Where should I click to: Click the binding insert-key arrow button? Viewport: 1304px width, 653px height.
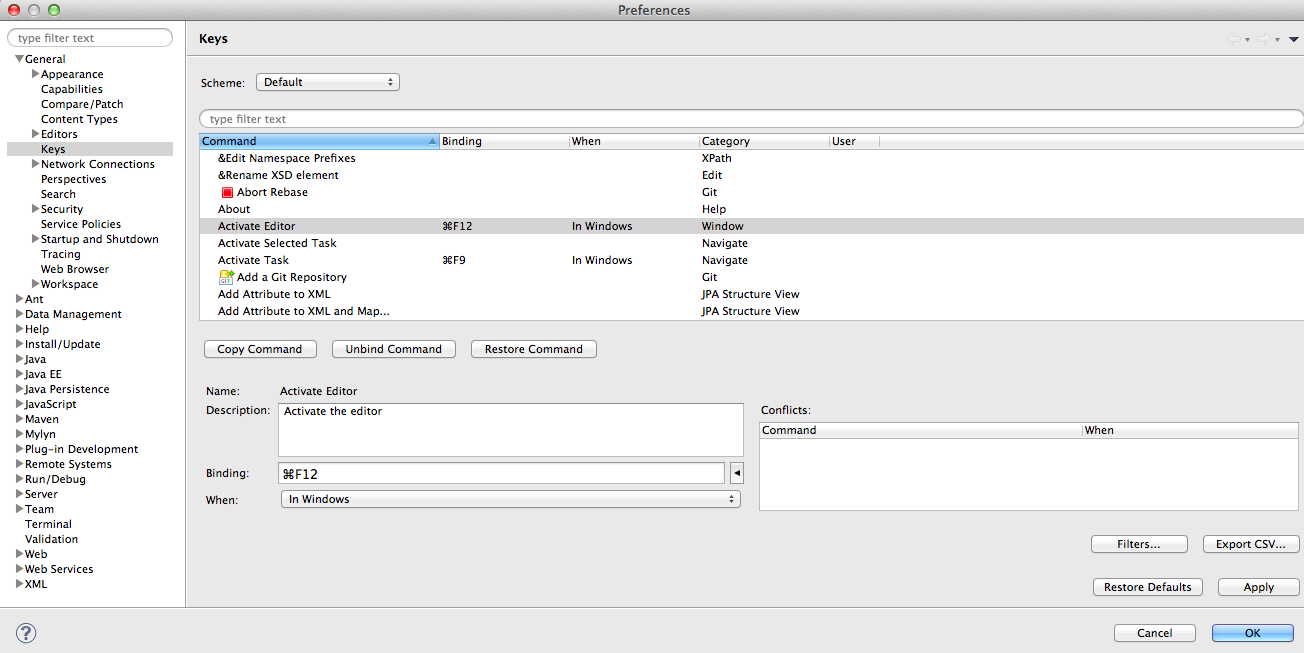(736, 473)
